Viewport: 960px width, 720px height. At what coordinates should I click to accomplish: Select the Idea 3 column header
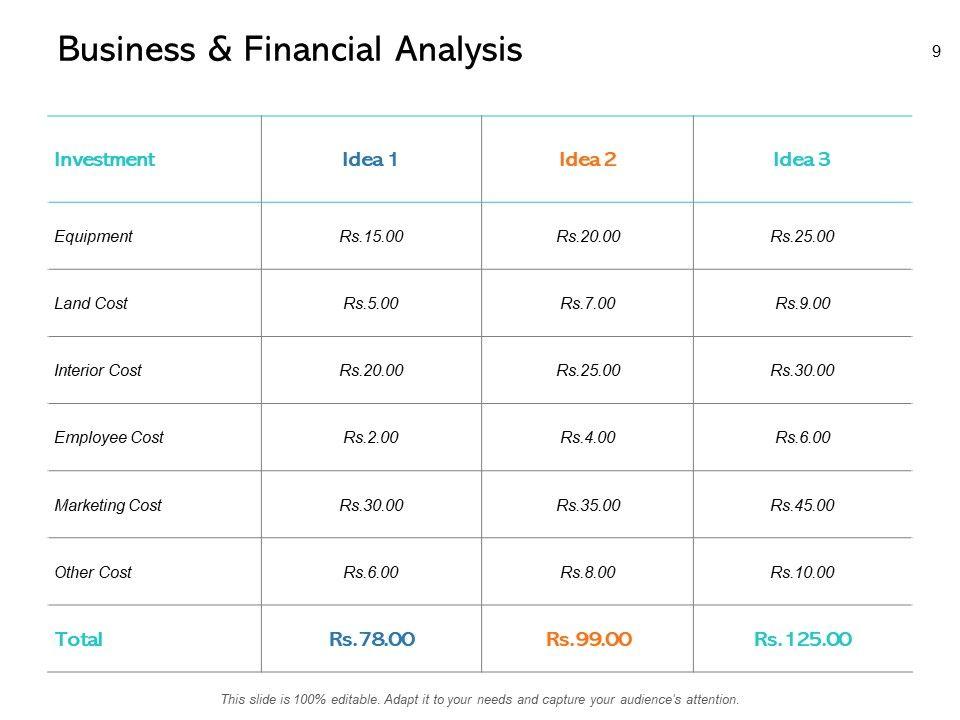[x=802, y=159]
